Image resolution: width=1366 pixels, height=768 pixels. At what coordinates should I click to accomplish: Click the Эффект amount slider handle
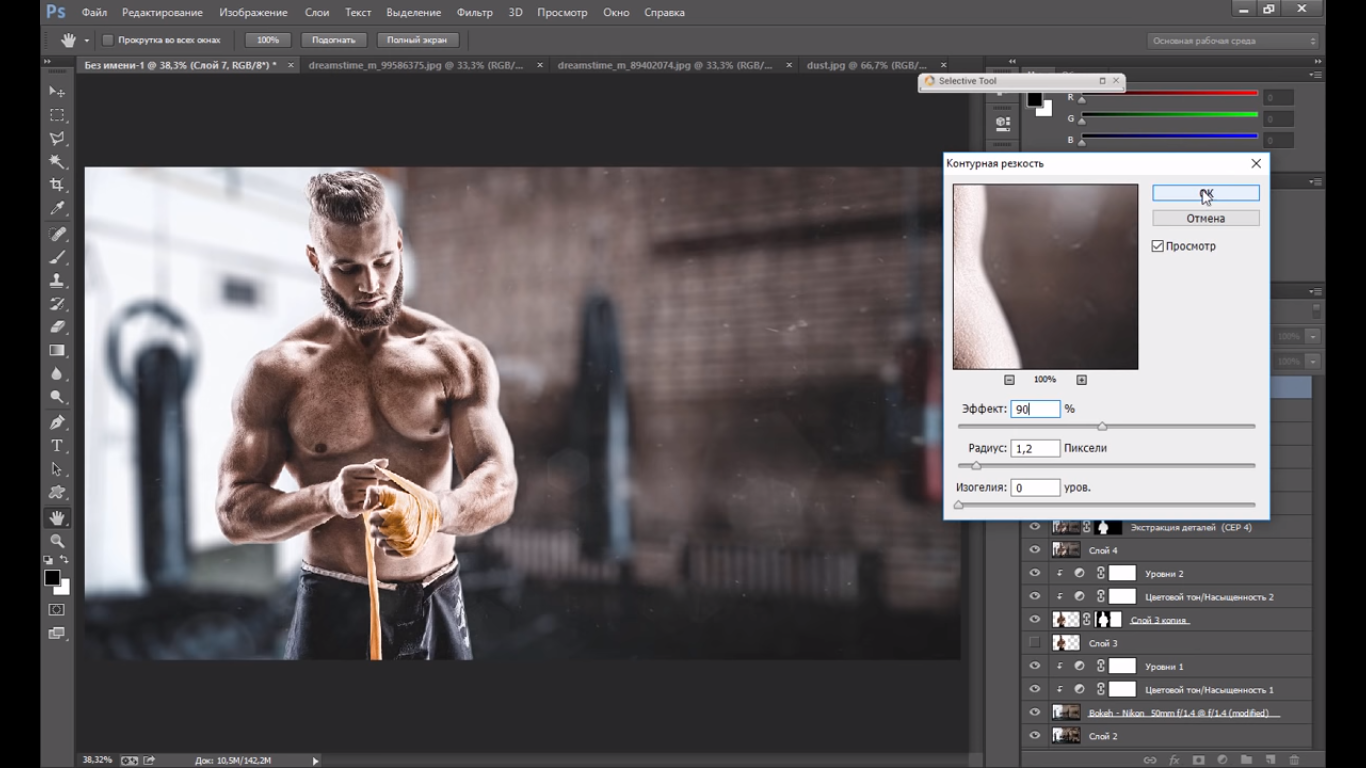[x=1102, y=427]
